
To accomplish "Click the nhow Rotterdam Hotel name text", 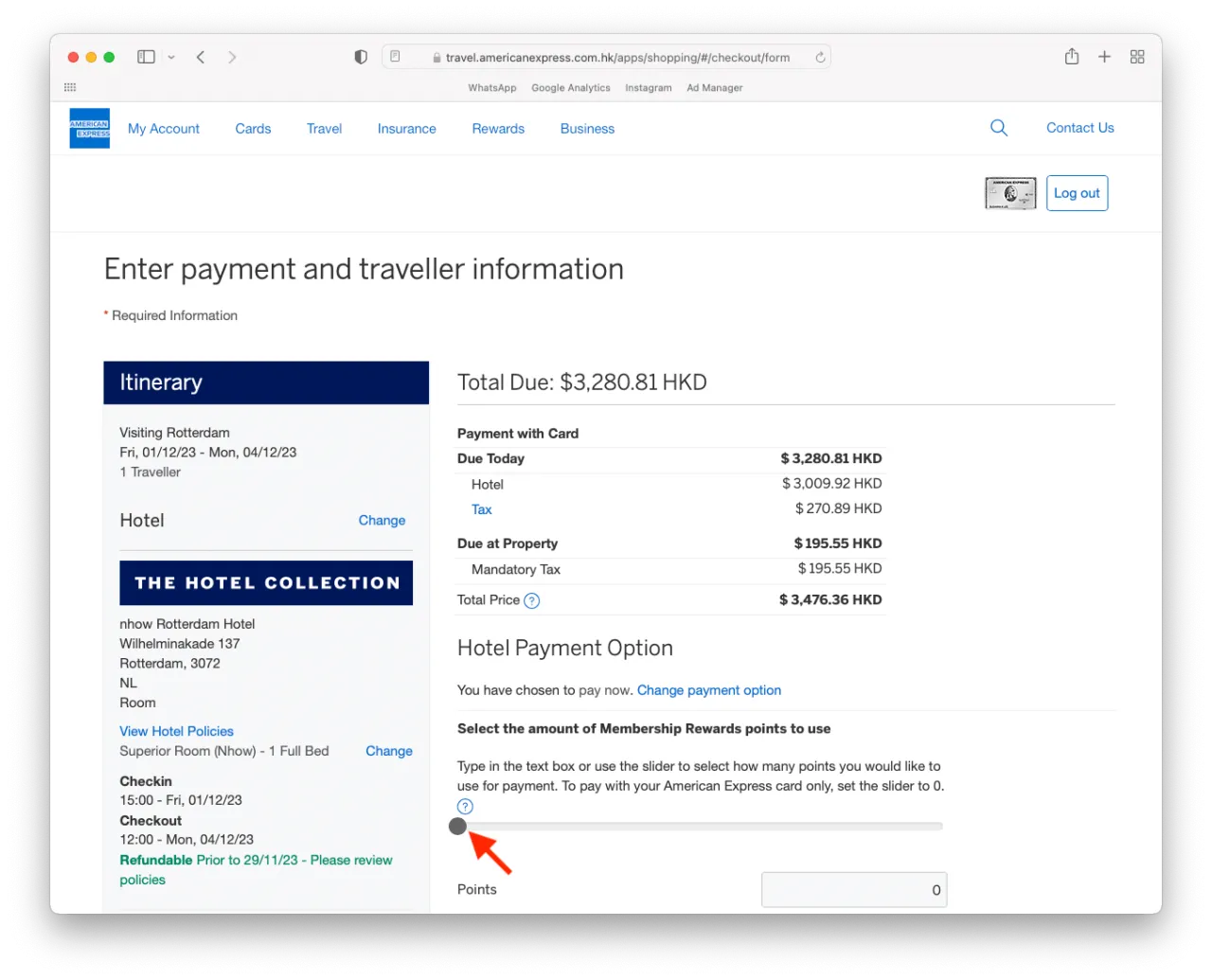I will tap(187, 624).
